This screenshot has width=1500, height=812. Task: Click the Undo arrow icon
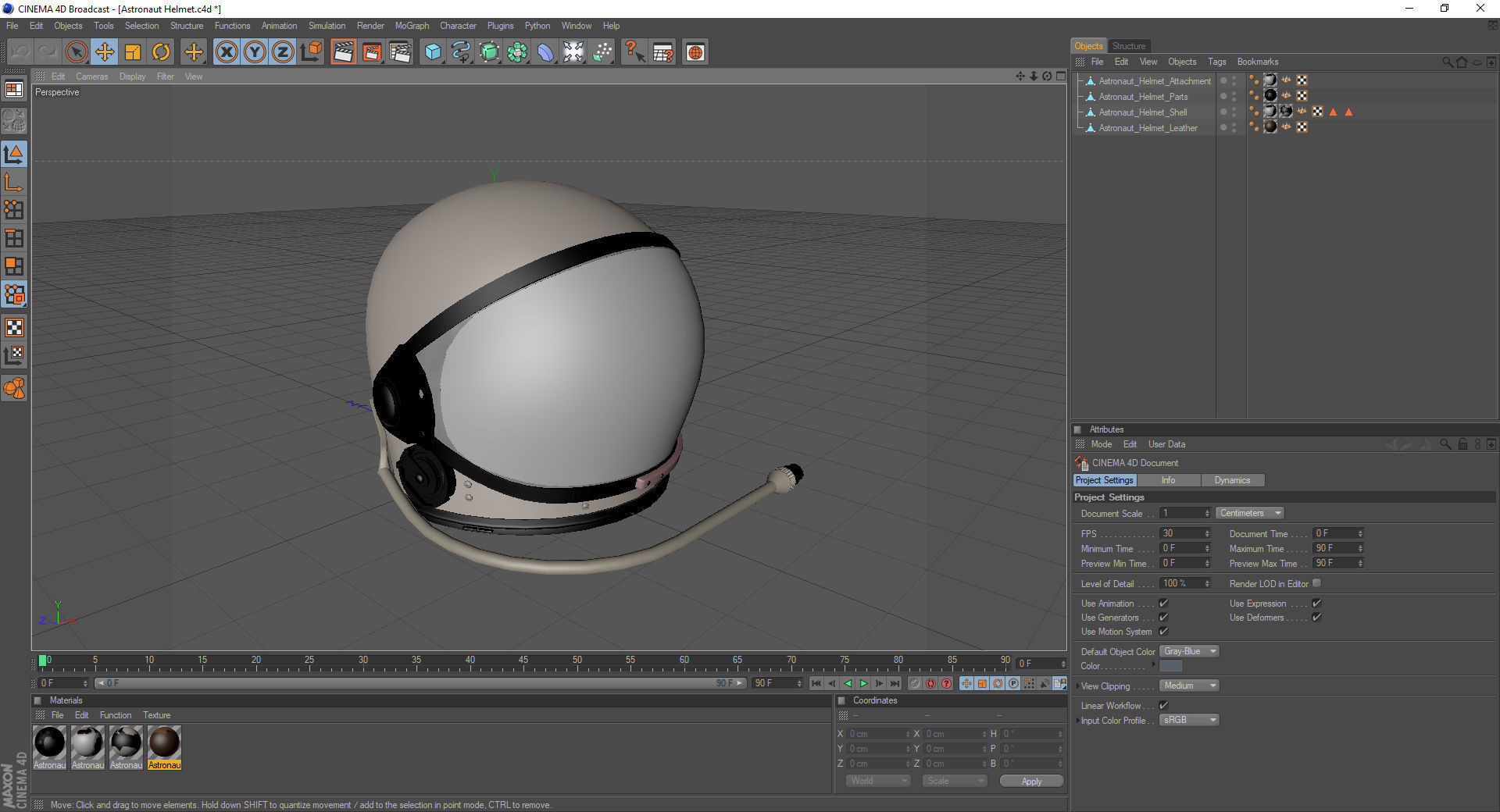[x=20, y=52]
